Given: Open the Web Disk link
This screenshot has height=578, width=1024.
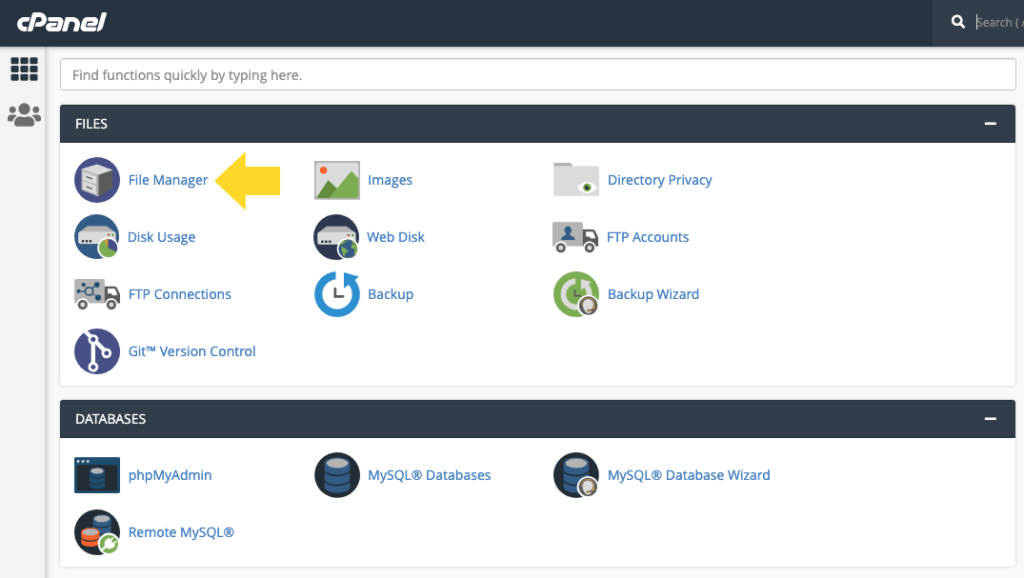Looking at the screenshot, I should [396, 236].
